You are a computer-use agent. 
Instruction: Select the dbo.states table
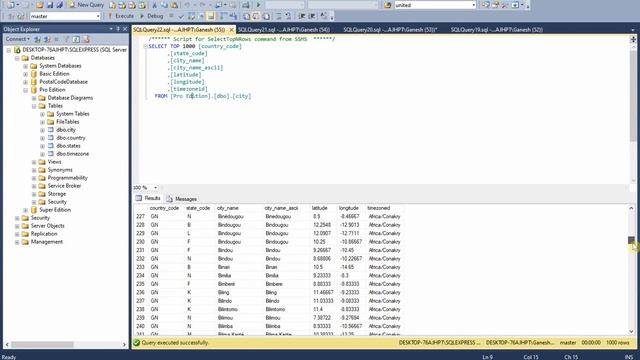pyautogui.click(x=68, y=146)
